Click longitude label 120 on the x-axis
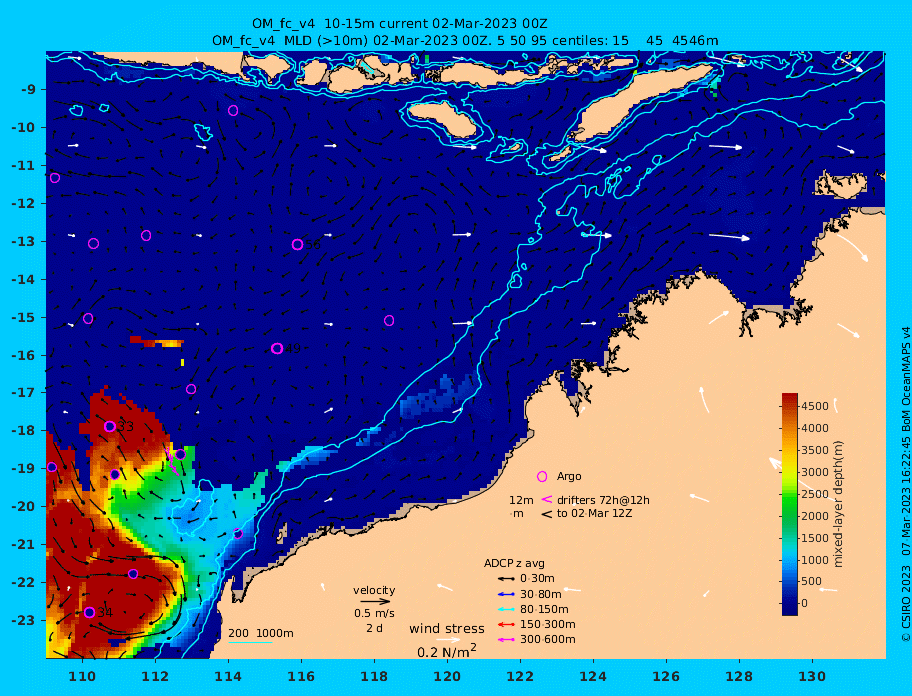This screenshot has width=912, height=696. point(447,676)
